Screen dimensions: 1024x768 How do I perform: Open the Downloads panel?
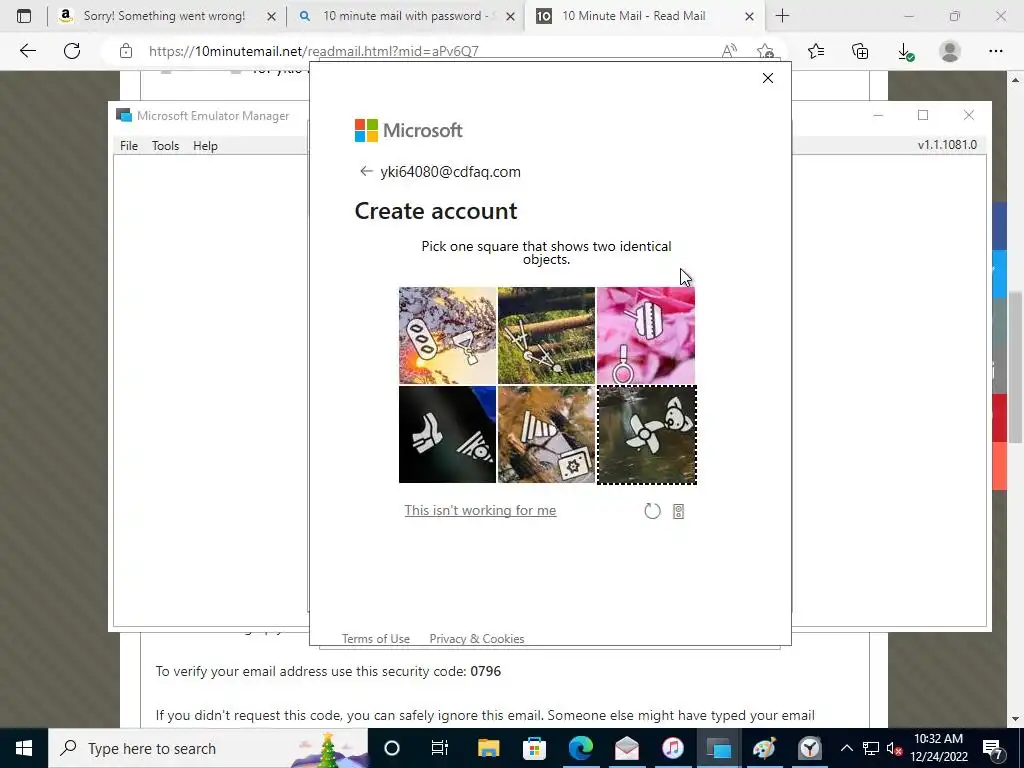[x=905, y=51]
